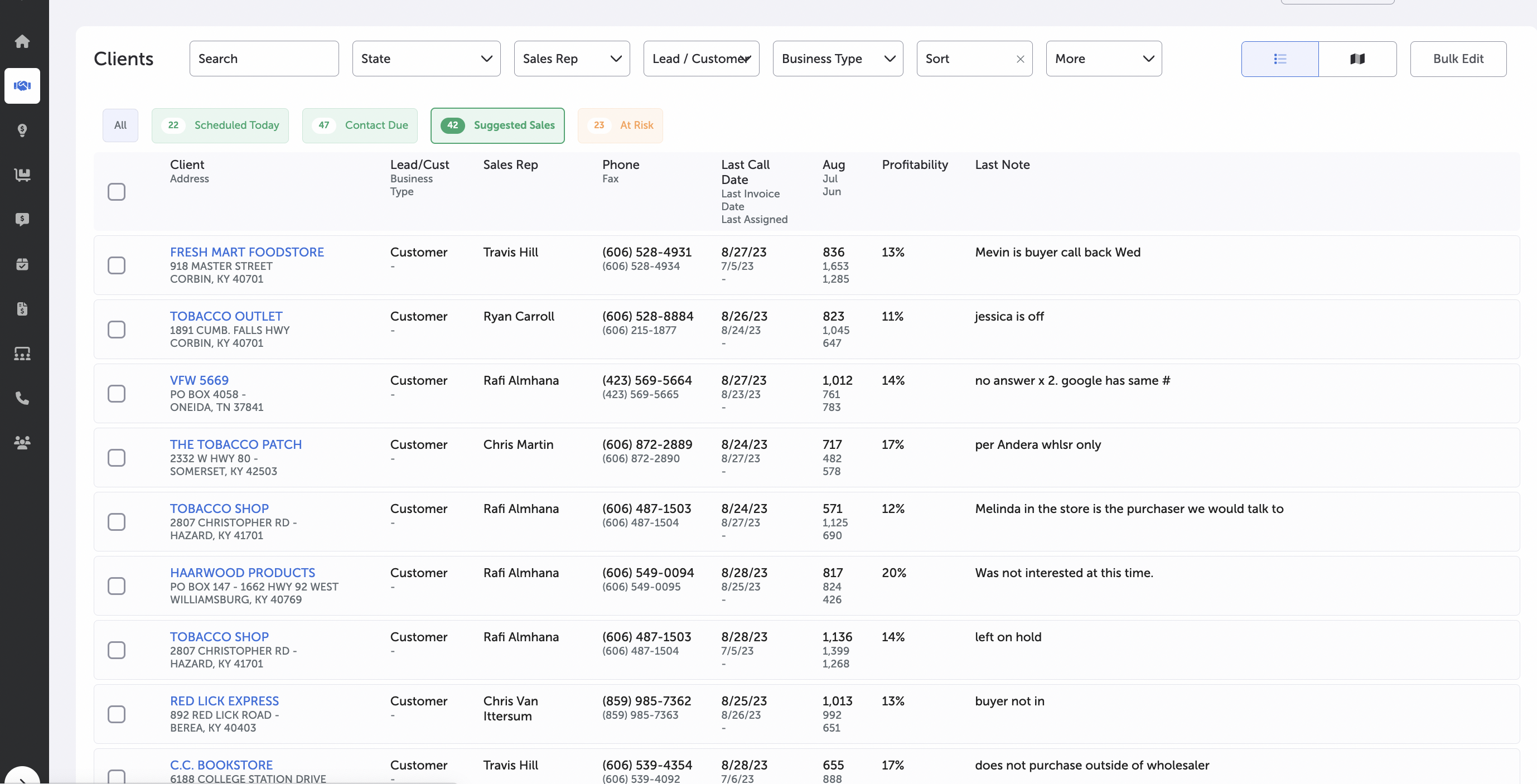Open the More filters dropdown
Viewport: 1537px width, 784px height.
pos(1103,59)
